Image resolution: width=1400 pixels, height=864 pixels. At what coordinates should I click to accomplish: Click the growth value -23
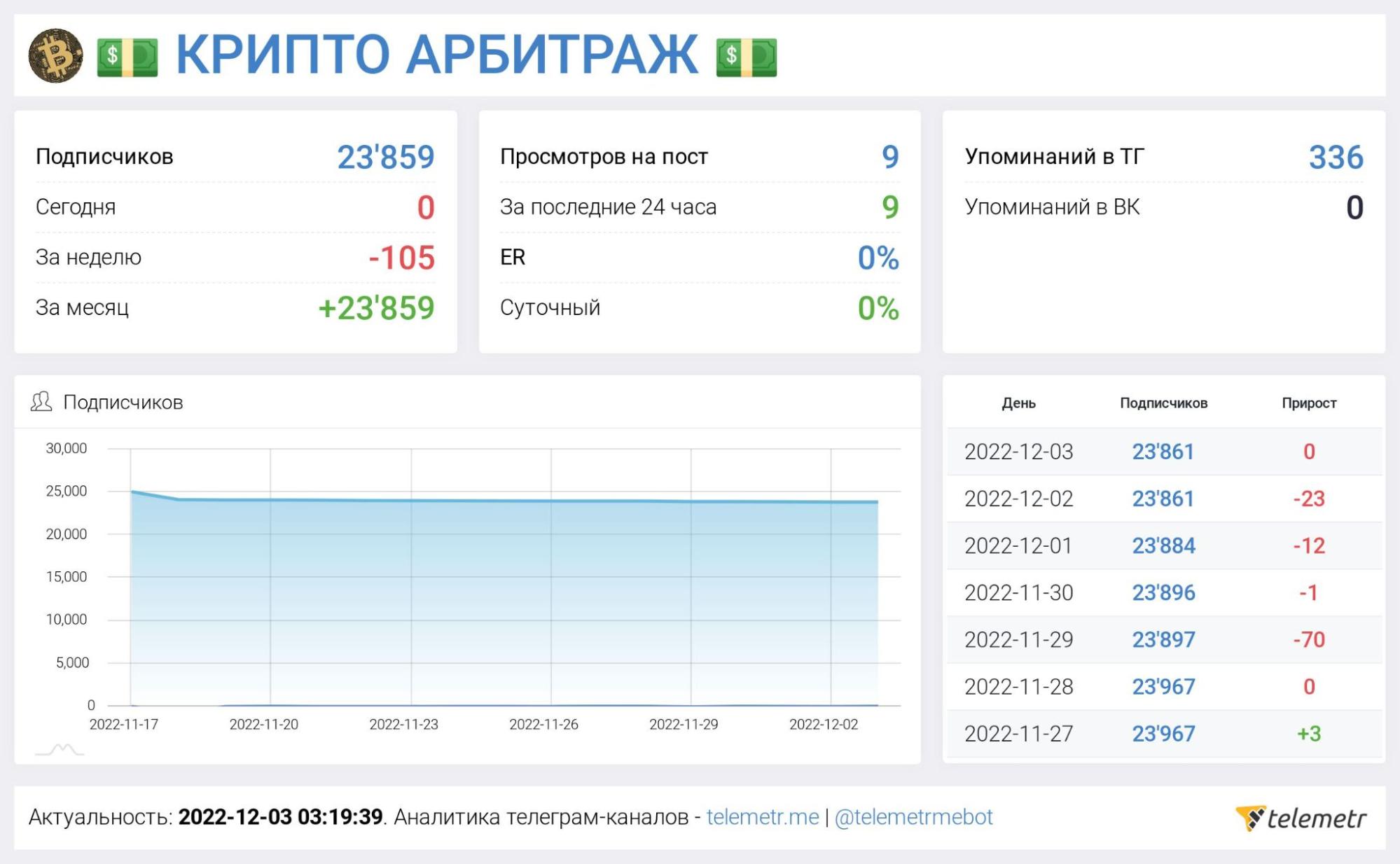click(x=1309, y=499)
